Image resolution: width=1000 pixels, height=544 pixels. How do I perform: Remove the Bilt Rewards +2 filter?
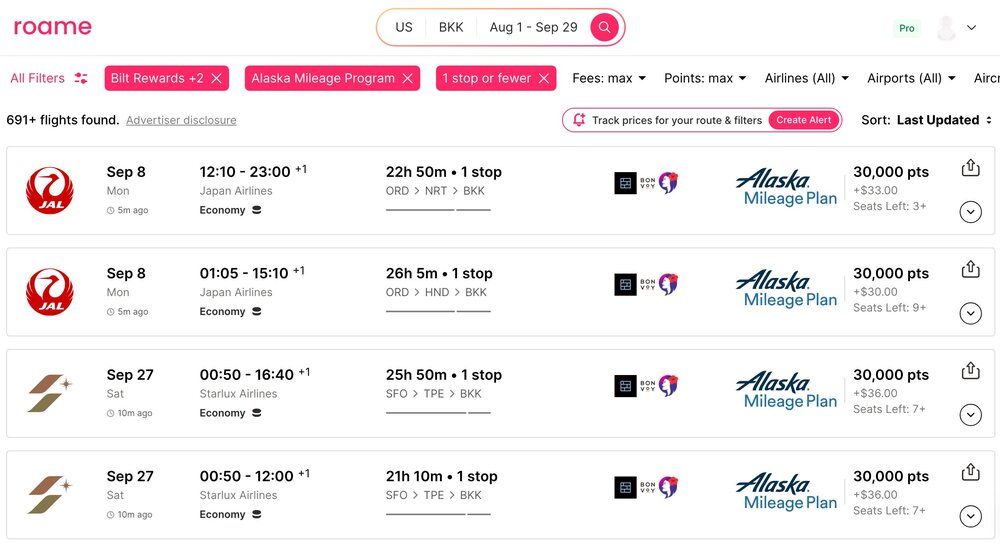[217, 78]
